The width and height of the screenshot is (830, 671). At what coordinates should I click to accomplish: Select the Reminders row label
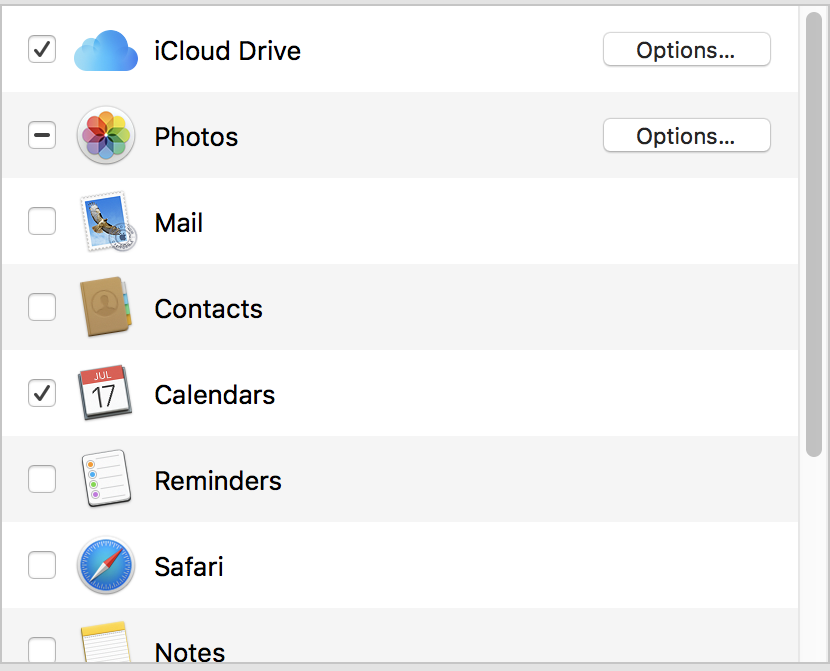tap(218, 480)
